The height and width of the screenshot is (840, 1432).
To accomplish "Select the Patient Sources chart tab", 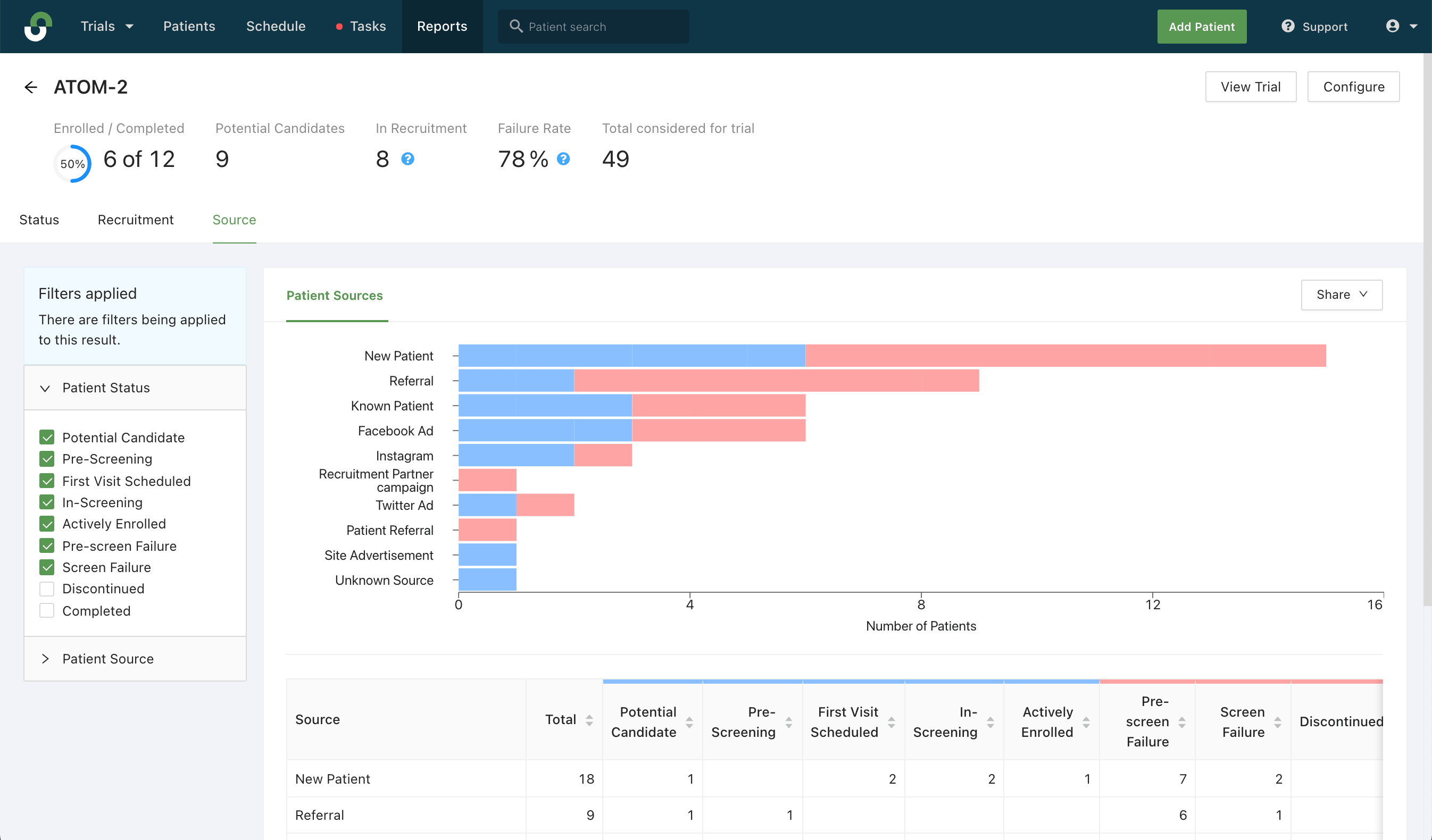I will tap(335, 296).
